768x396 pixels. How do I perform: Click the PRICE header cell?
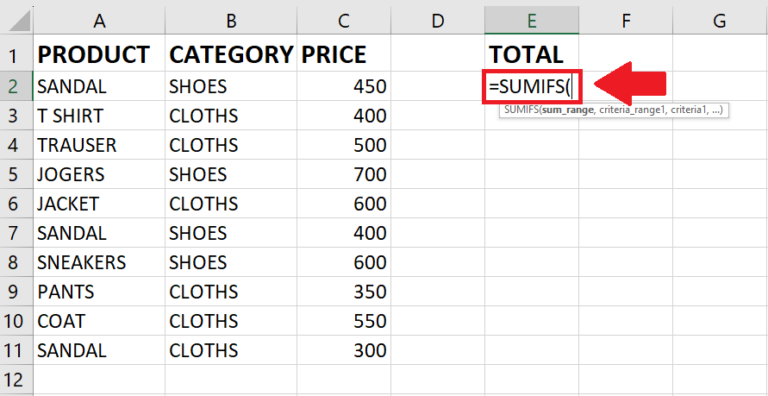(x=344, y=54)
